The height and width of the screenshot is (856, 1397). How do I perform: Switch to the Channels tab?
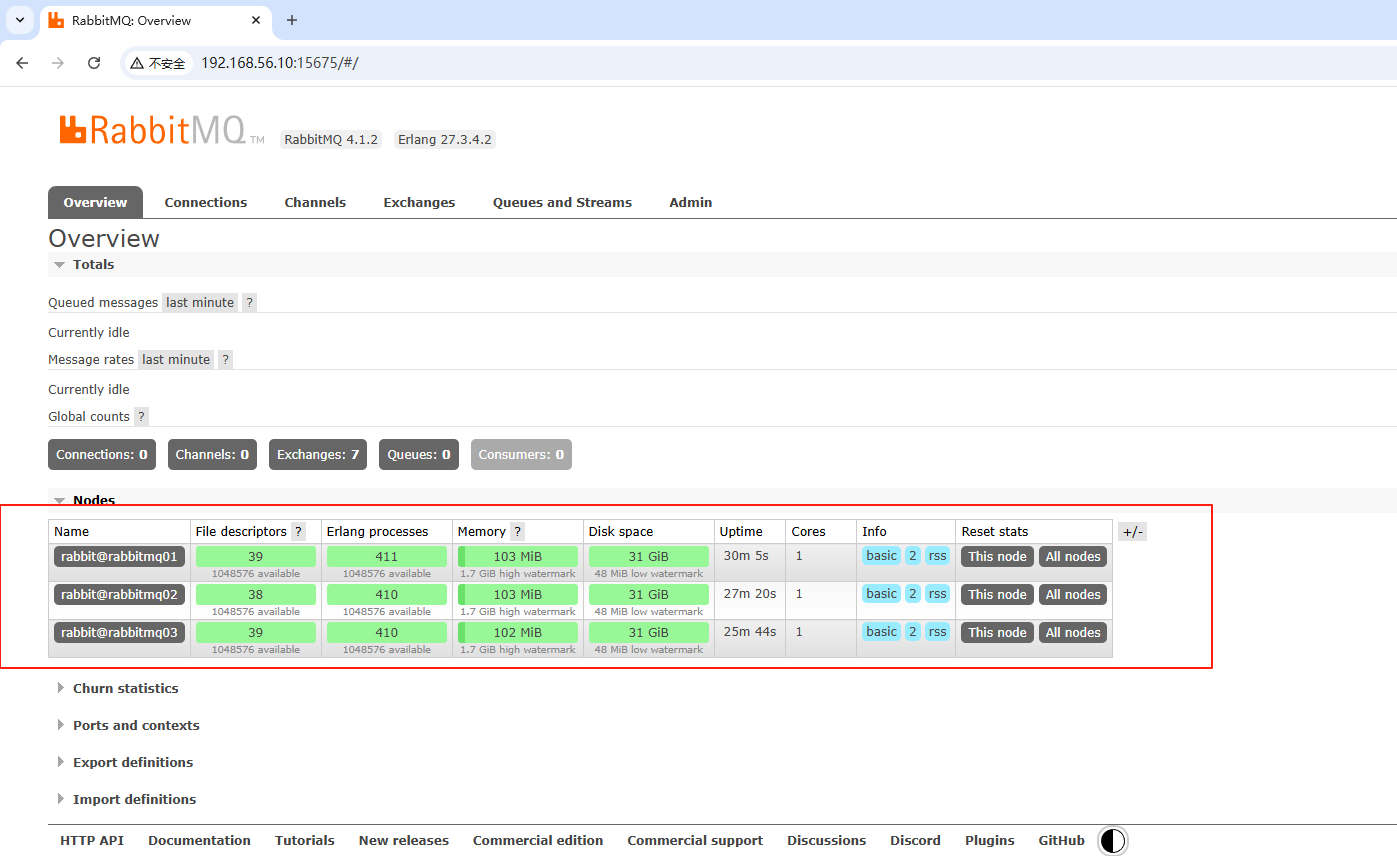coord(315,202)
